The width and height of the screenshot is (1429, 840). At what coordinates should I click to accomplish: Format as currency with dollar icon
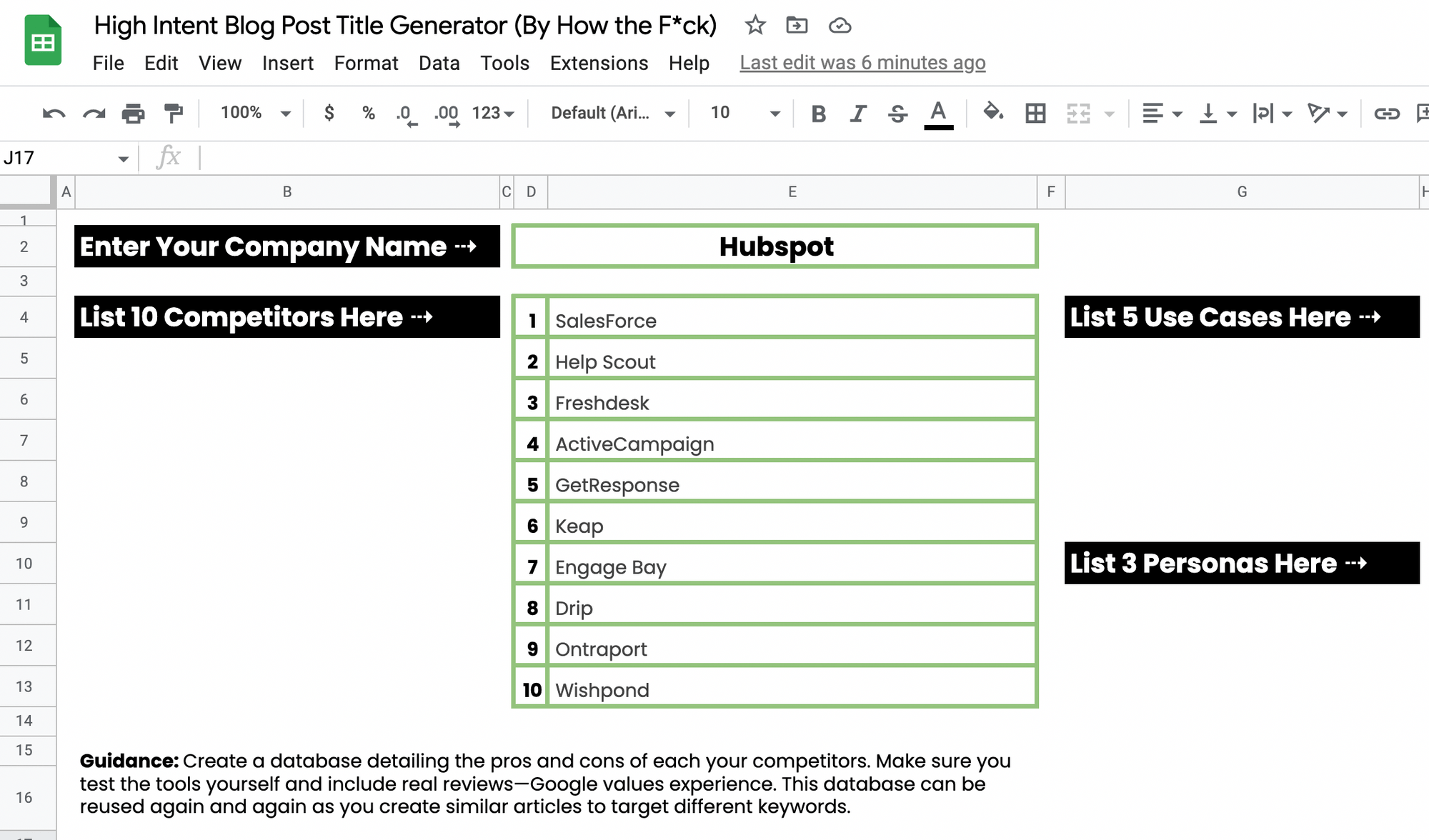click(x=329, y=113)
